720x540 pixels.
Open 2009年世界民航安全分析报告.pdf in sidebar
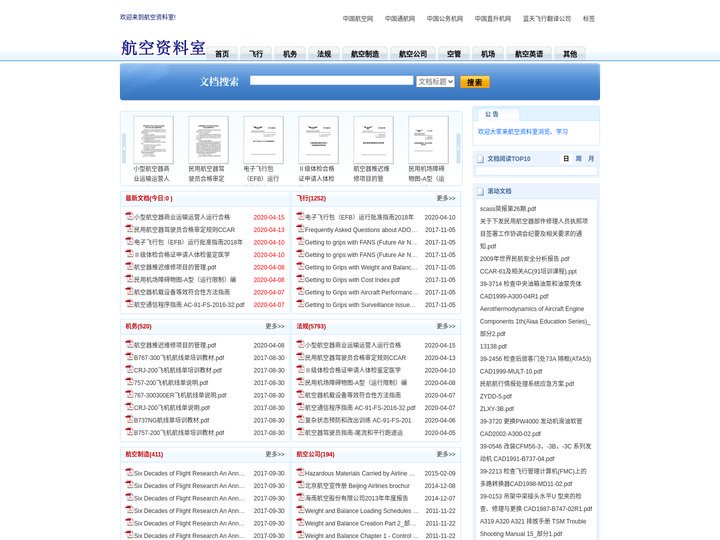524,259
